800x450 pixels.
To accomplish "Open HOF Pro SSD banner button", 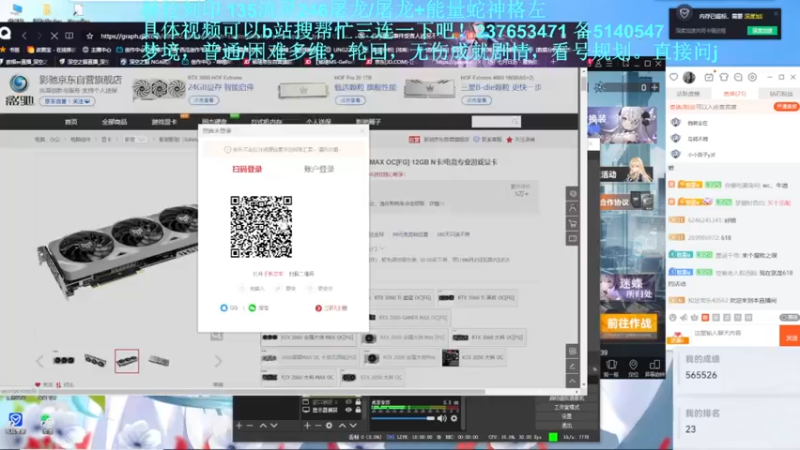I will click(x=351, y=100).
